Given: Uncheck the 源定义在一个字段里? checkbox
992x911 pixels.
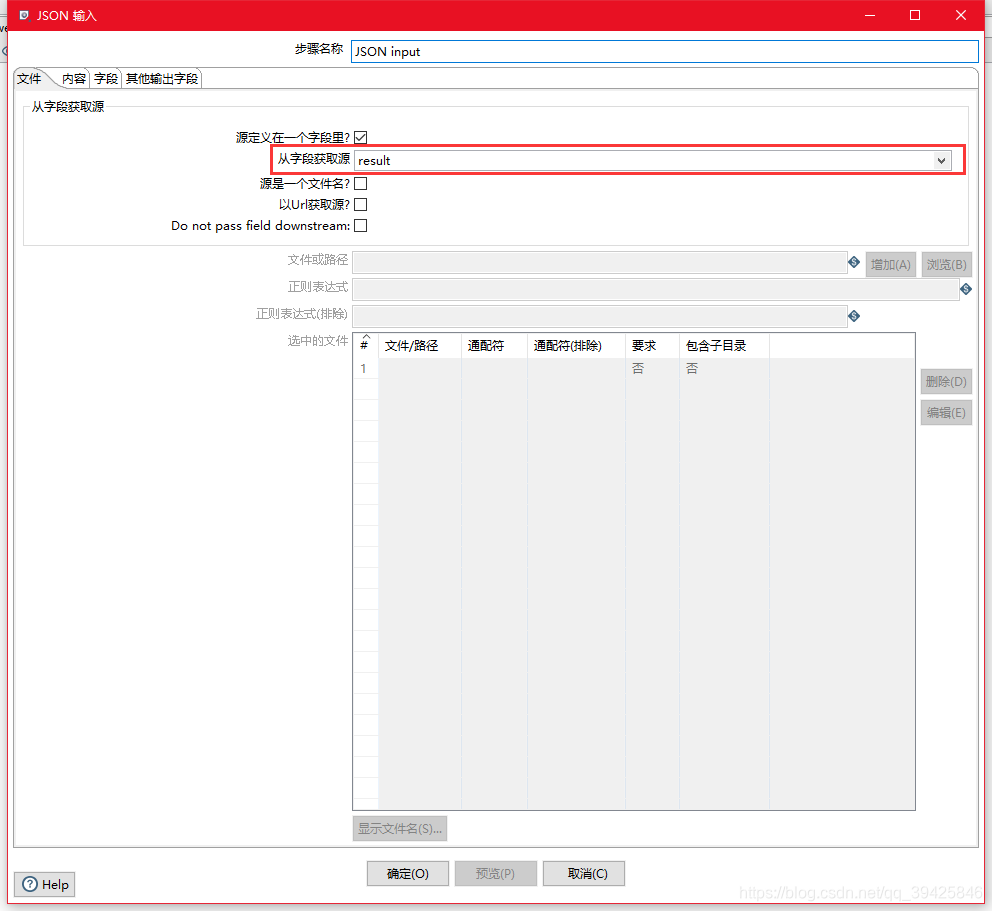Looking at the screenshot, I should pos(360,137).
